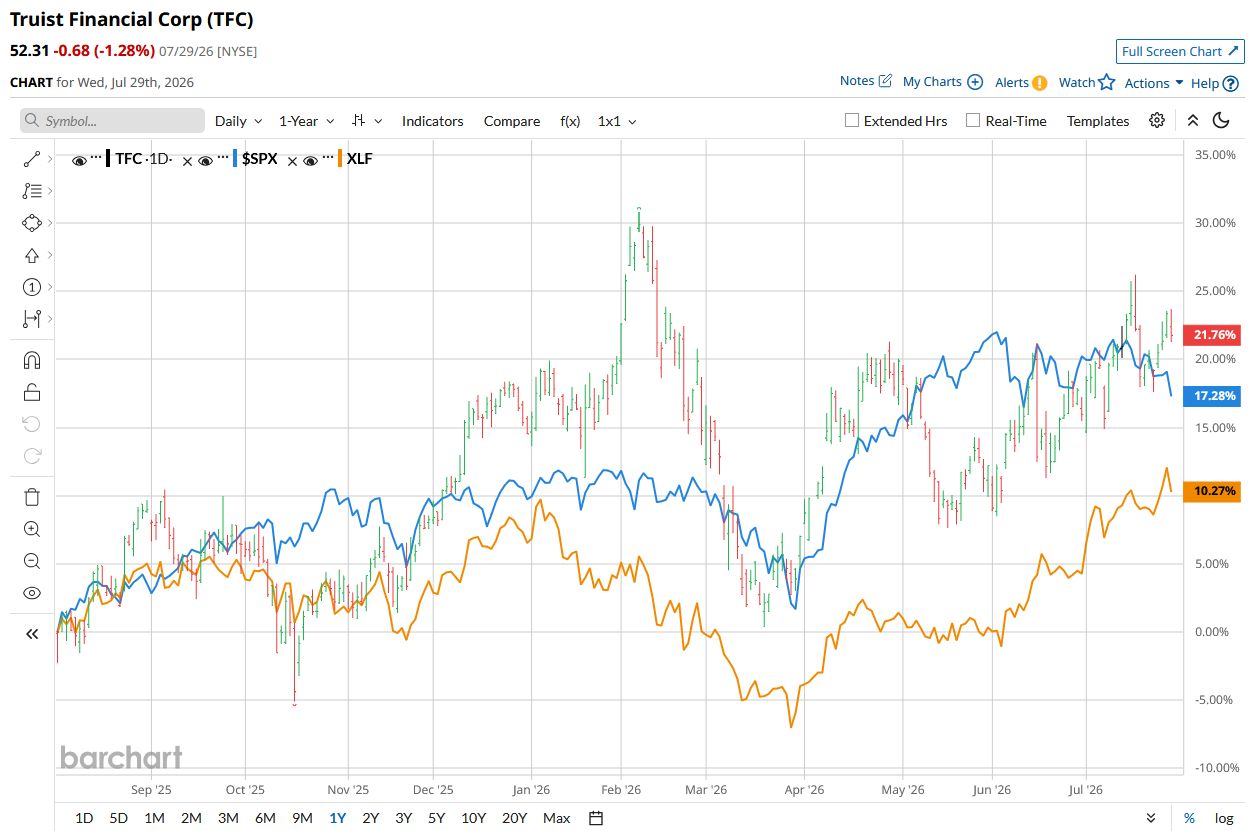Toggle percent scale mode

pos(1189,818)
